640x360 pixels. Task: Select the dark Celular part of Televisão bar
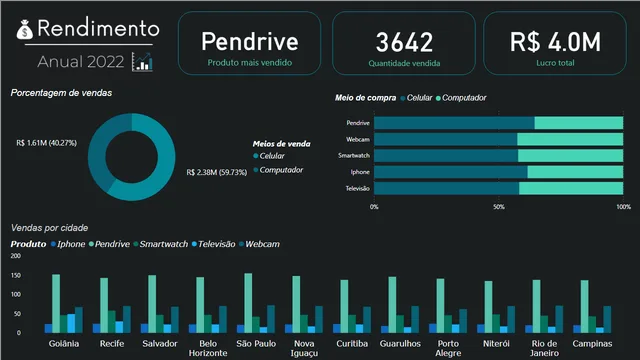[447, 188]
